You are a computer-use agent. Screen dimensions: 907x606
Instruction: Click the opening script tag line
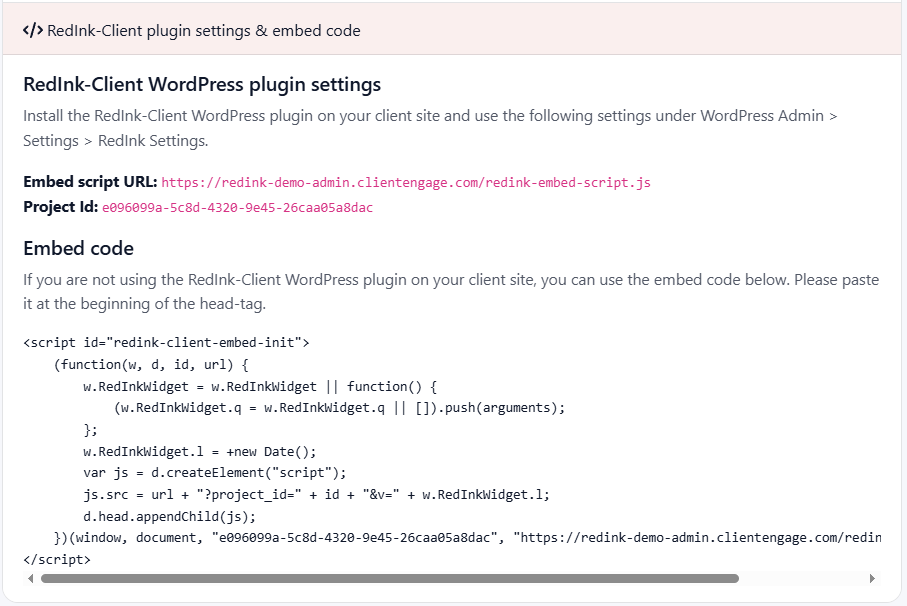point(167,343)
